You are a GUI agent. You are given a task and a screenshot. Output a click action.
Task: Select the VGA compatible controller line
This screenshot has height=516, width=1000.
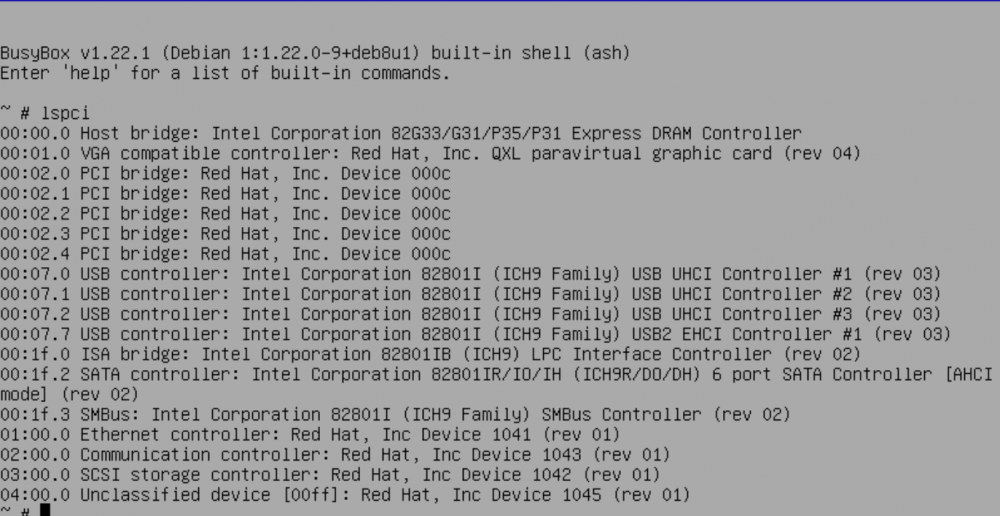tap(430, 154)
